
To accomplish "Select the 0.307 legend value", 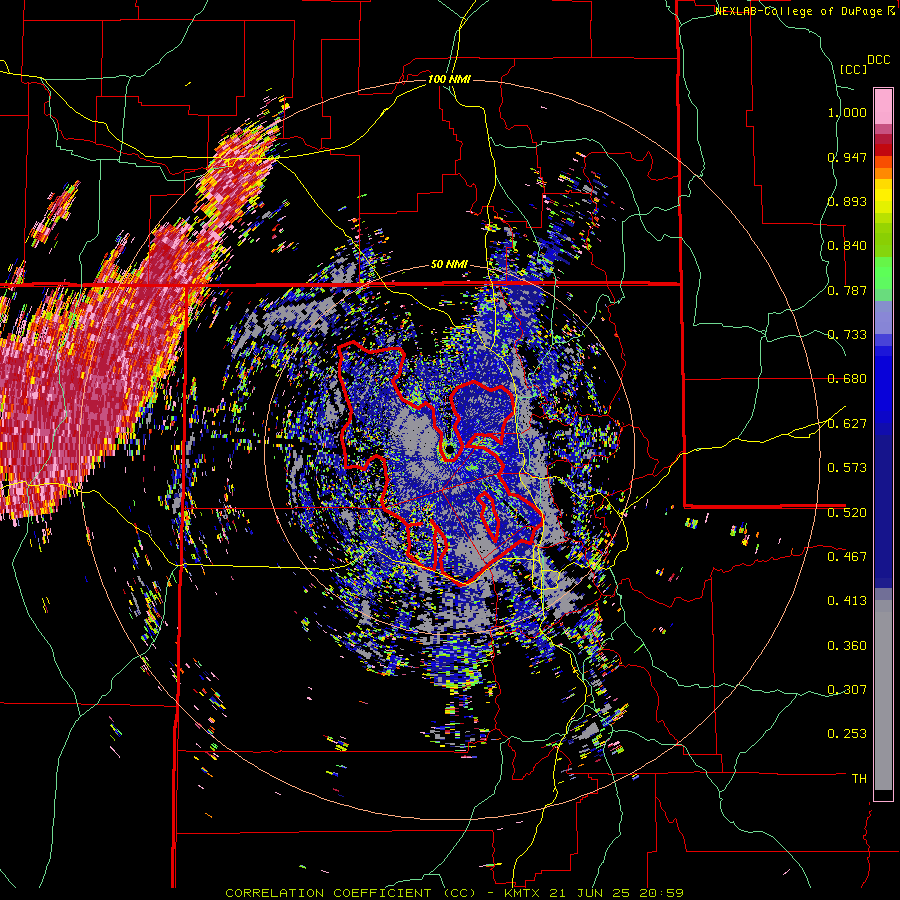I will click(x=847, y=689).
